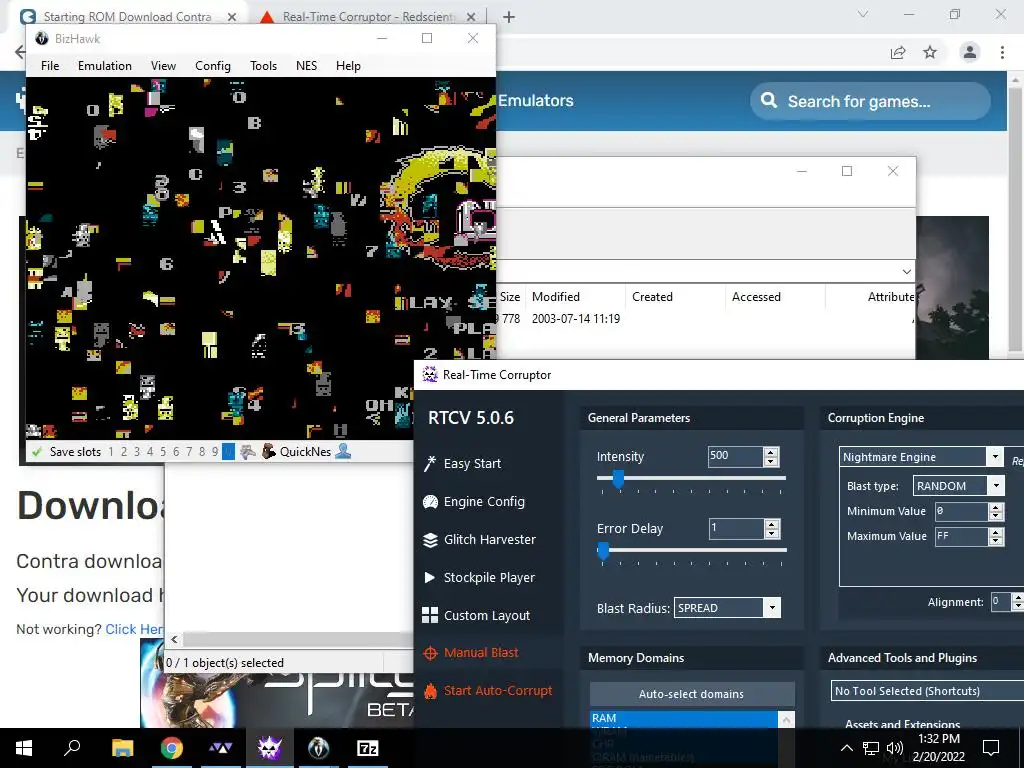Click the Intensity slider handle
The image size is (1024, 768).
point(618,479)
